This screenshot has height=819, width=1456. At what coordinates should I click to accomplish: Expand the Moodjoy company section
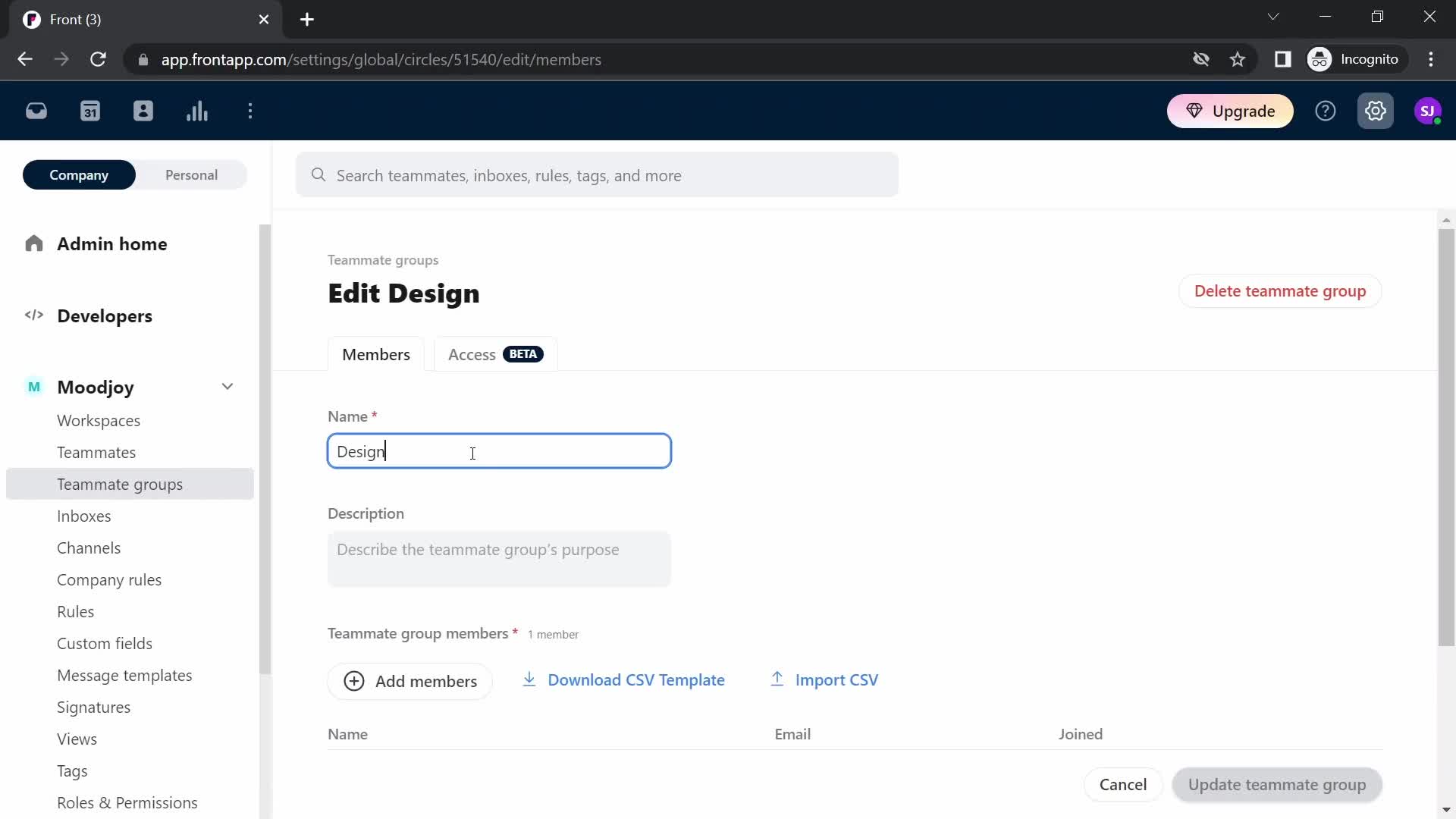coord(227,386)
